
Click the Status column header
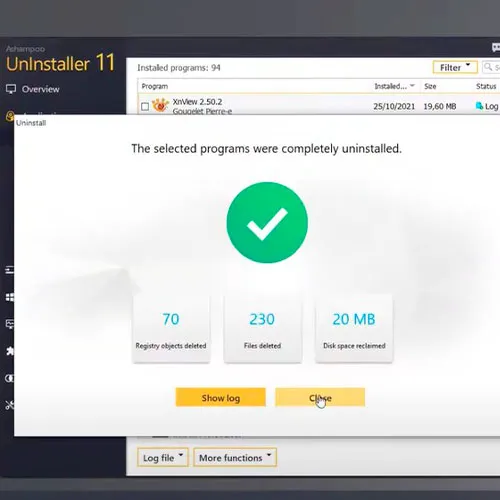[486, 86]
